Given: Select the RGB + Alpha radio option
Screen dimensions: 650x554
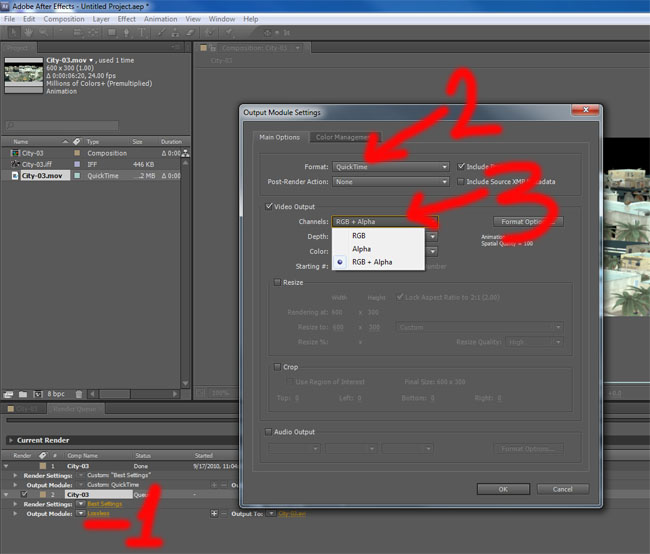Looking at the screenshot, I should [340, 262].
